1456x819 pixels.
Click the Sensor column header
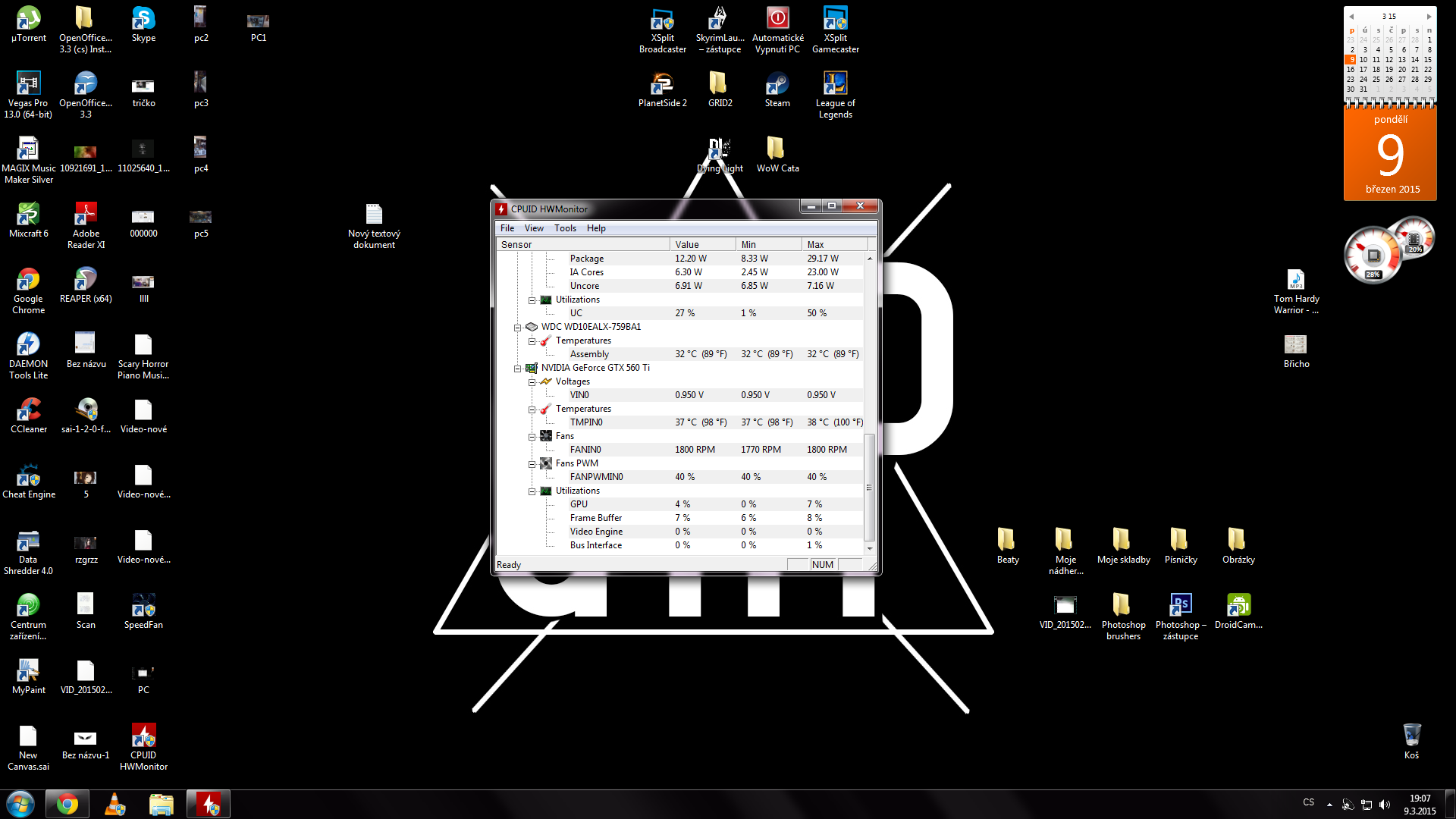(x=582, y=244)
